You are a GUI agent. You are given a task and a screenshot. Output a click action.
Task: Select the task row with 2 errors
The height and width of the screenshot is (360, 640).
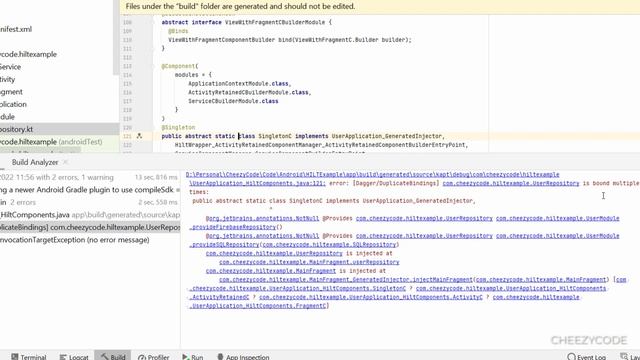[90, 202]
